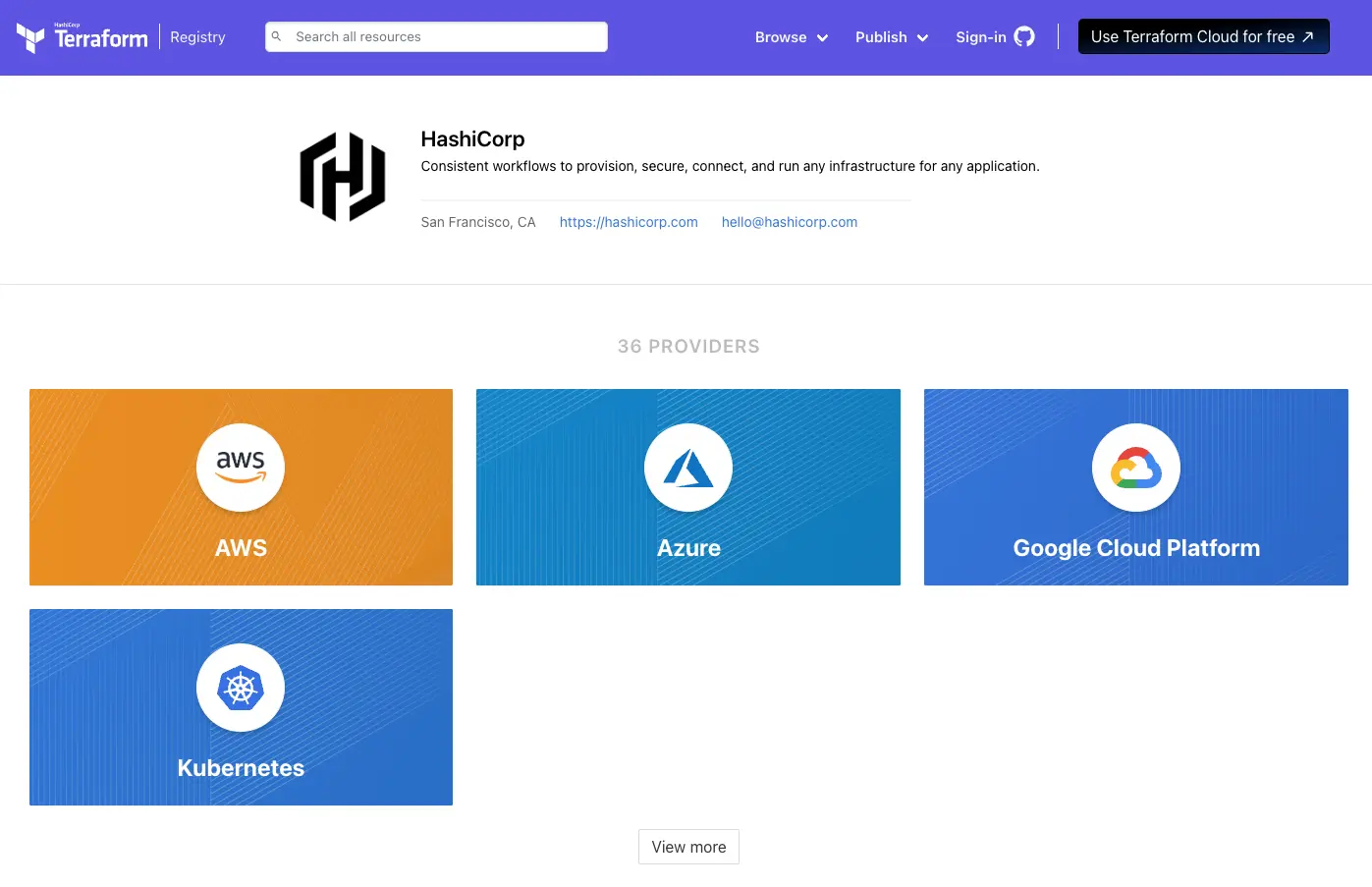This screenshot has width=1372, height=887.
Task: Open the https://hashicorp.com link
Action: click(629, 221)
